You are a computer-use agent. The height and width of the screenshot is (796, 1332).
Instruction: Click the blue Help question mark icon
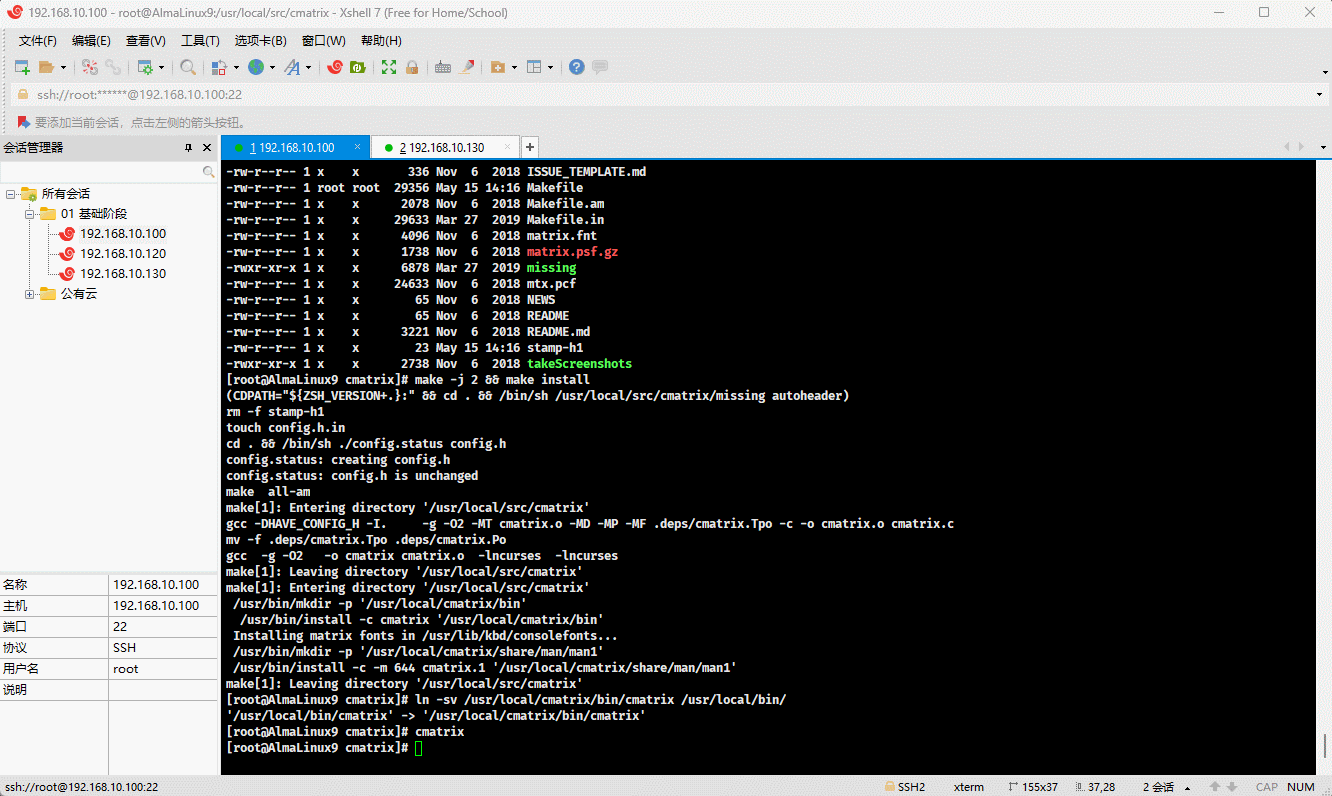coord(576,67)
